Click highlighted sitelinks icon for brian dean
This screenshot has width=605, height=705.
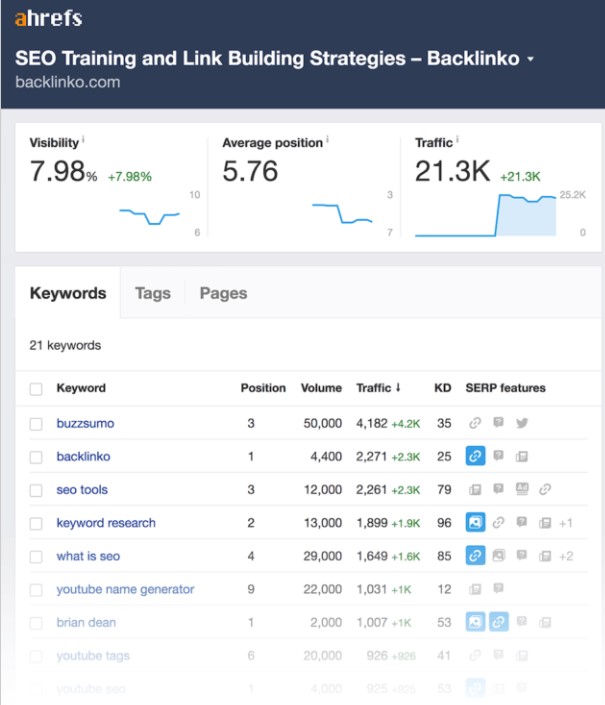(x=499, y=622)
